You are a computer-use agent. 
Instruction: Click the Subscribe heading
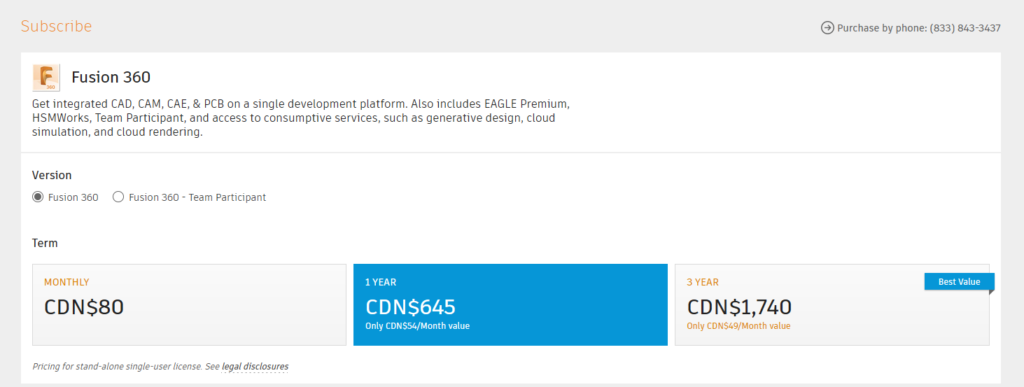[x=56, y=26]
